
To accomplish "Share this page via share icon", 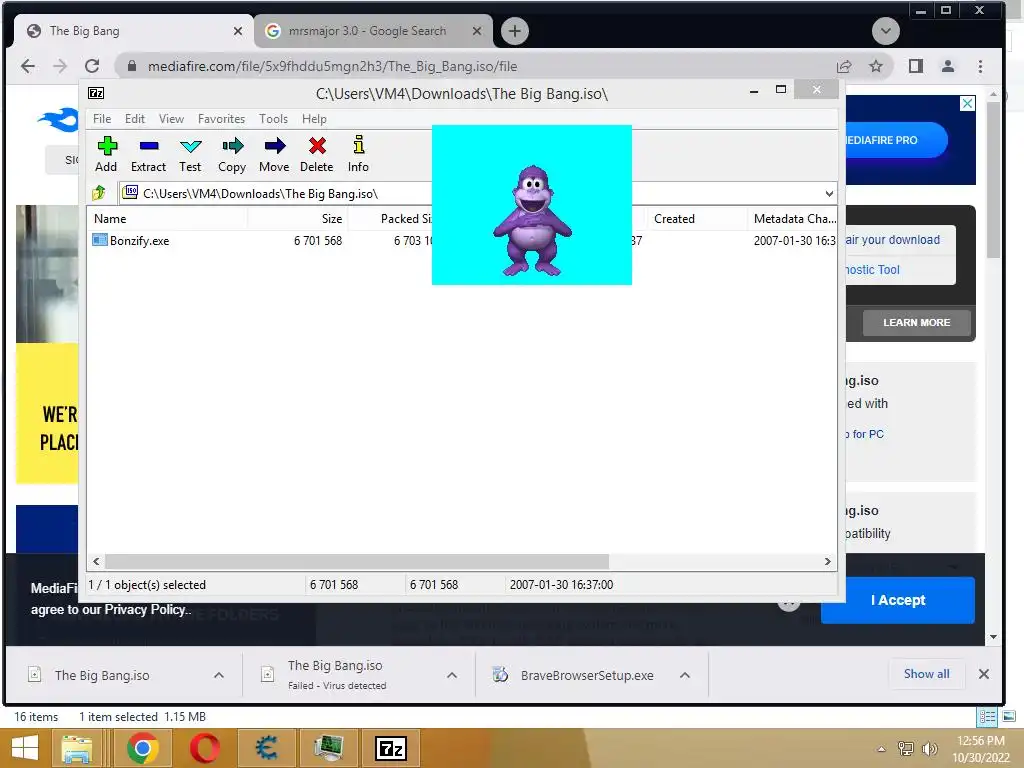I will (844, 66).
